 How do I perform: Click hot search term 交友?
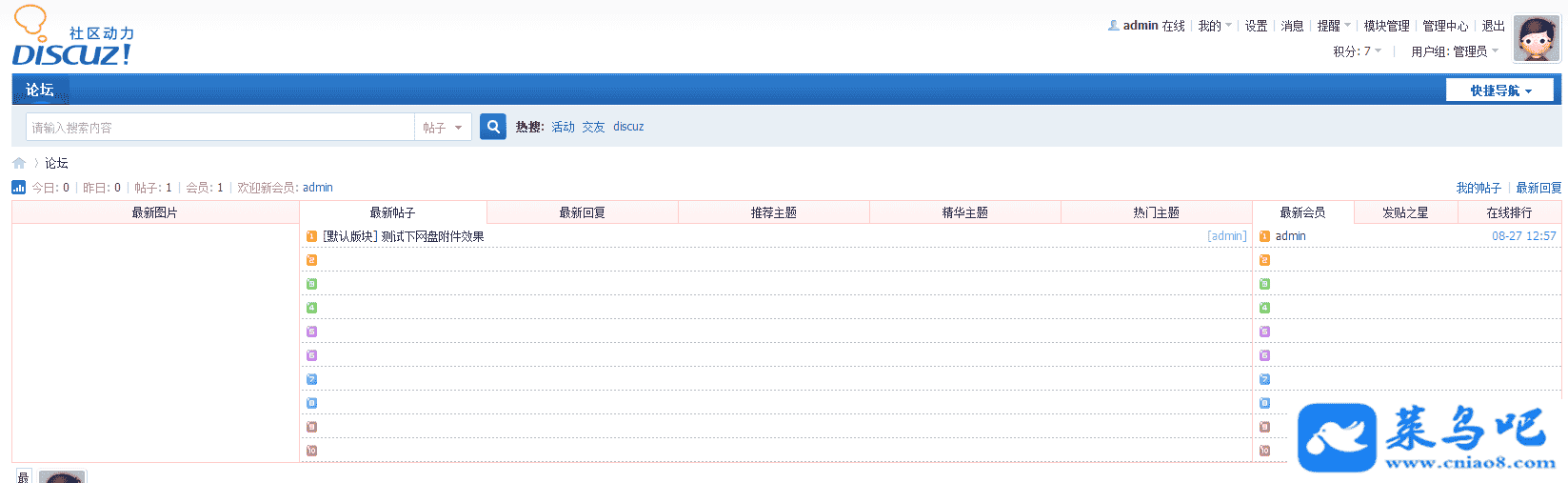tap(594, 127)
